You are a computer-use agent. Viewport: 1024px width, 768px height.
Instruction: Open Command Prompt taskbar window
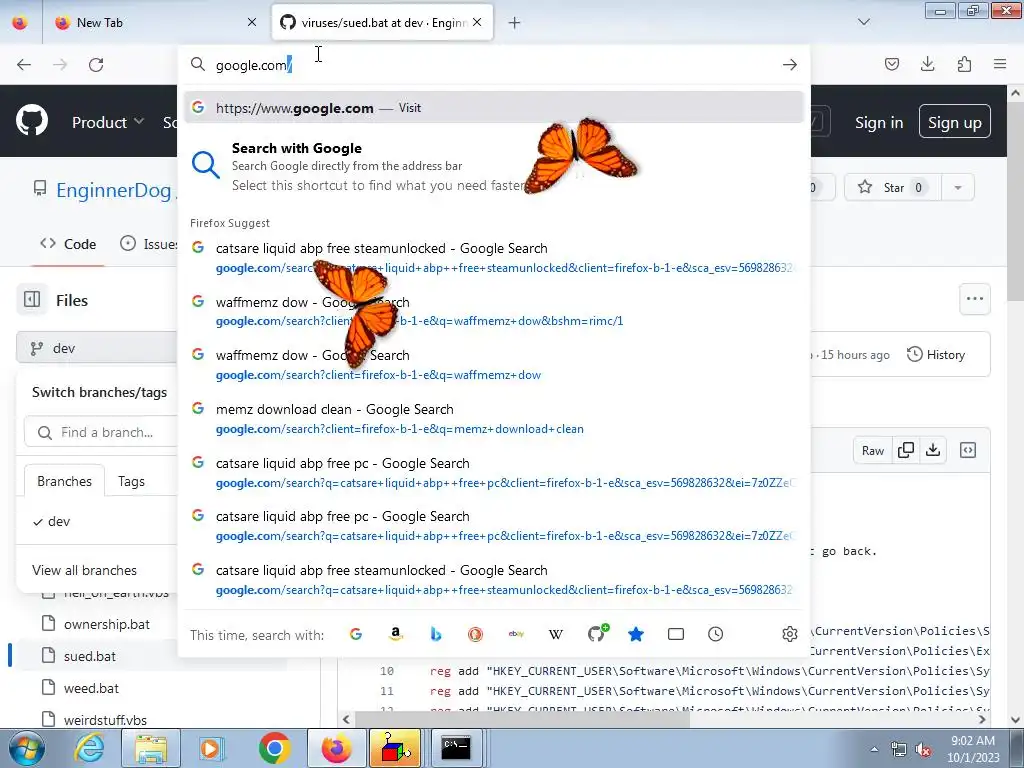pyautogui.click(x=456, y=748)
